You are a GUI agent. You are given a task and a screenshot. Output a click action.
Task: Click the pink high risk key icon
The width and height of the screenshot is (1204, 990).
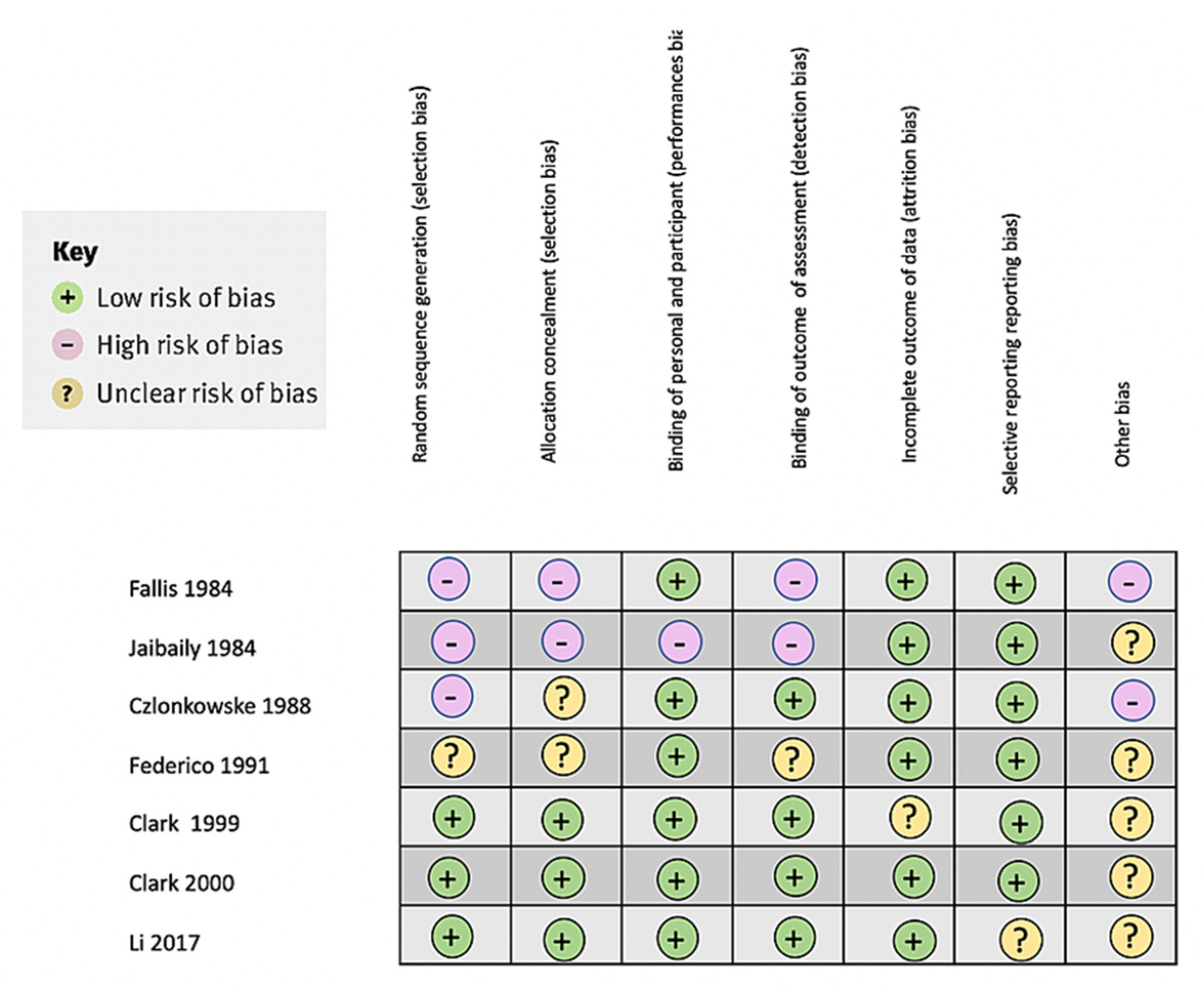67,345
